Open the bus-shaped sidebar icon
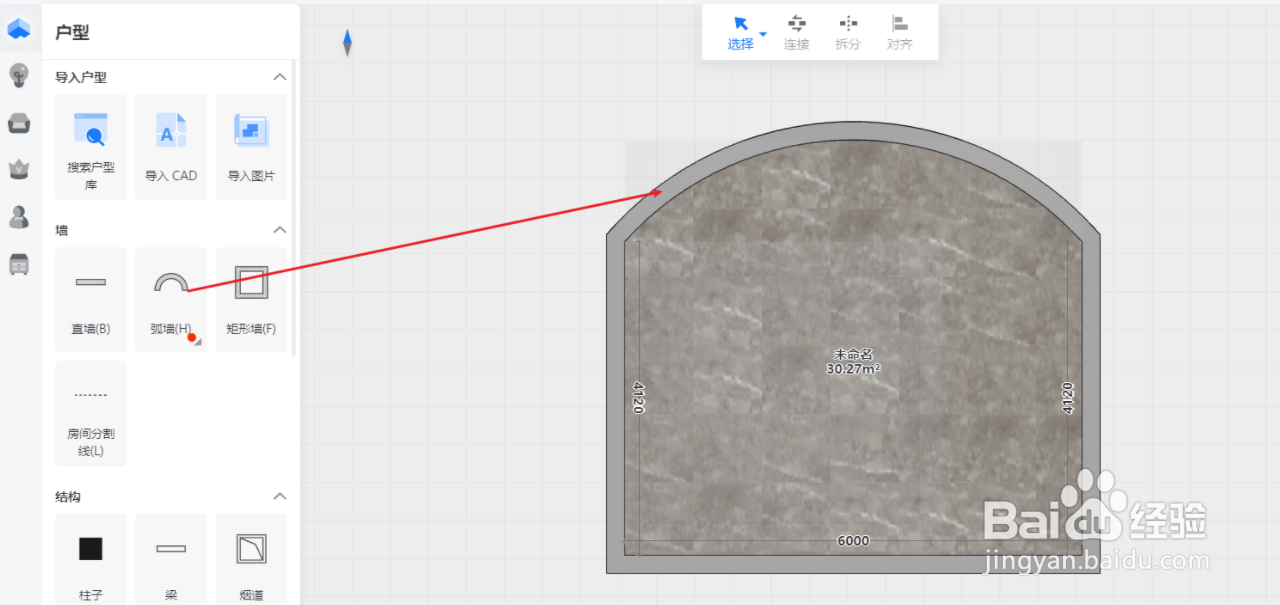This screenshot has height=605, width=1280. [19, 264]
